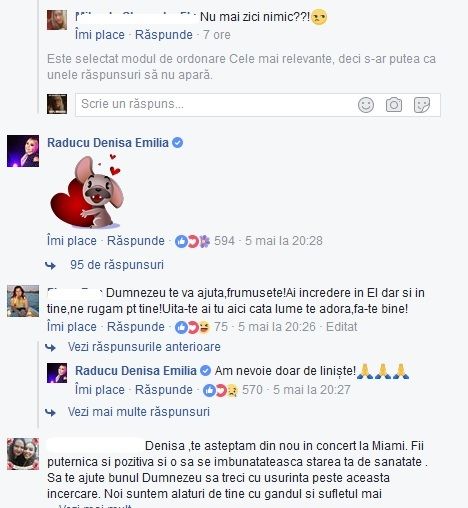Reply to the 'Dumnezeu te va ajuta' comment
This screenshot has height=508, width=468.
[136, 327]
